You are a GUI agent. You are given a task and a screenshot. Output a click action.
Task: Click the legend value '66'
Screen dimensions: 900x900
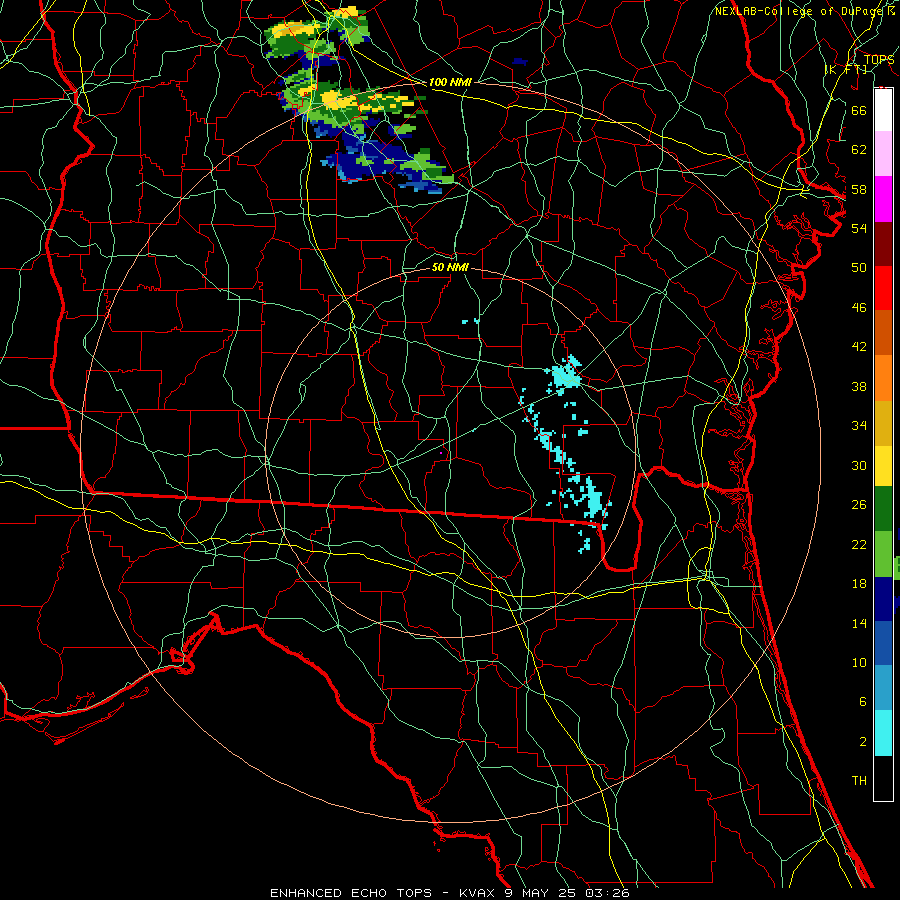click(859, 110)
